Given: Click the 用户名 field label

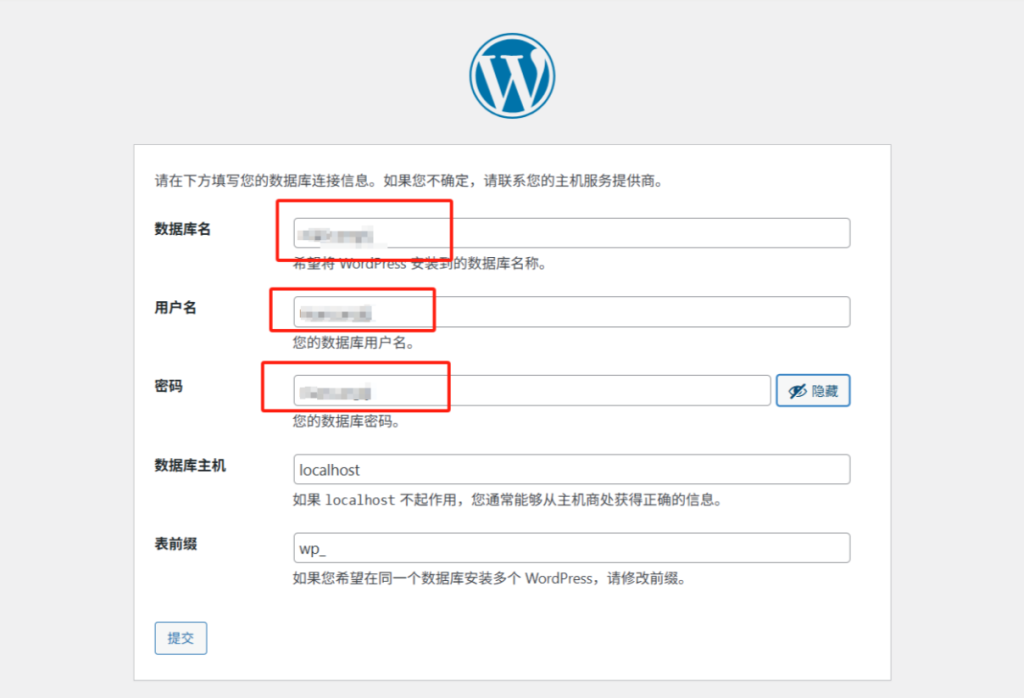Looking at the screenshot, I should click(176, 308).
